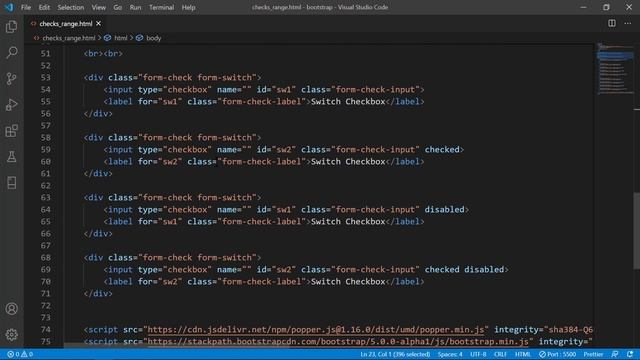The height and width of the screenshot is (360, 640).
Task: Close the checks_range.html tab
Action: (x=98, y=24)
